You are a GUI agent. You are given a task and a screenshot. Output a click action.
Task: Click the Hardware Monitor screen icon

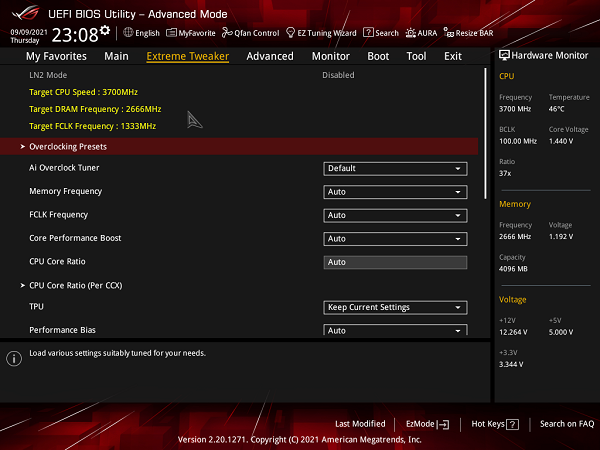click(x=504, y=55)
